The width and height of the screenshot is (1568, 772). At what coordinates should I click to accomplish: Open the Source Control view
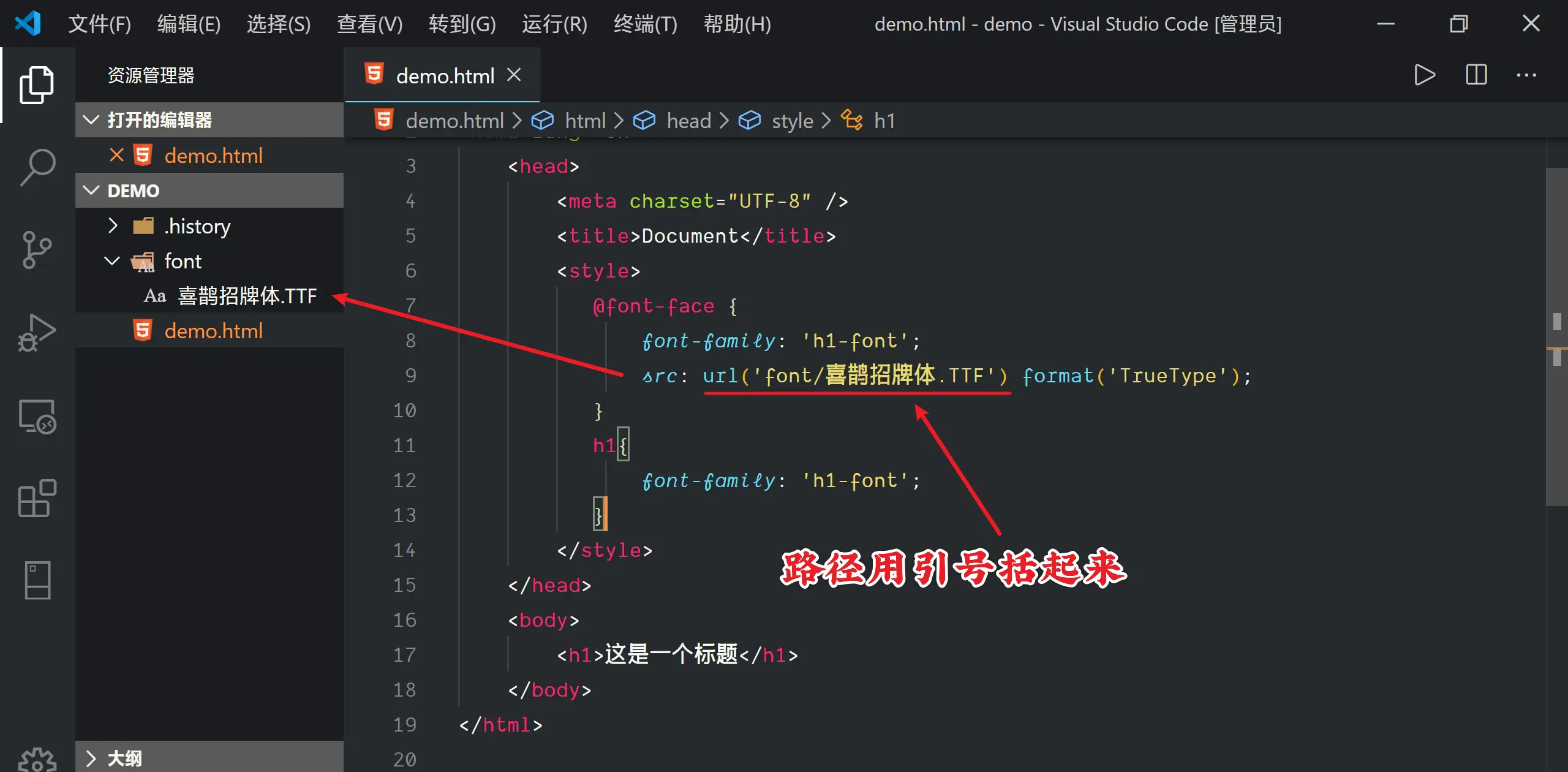[37, 249]
